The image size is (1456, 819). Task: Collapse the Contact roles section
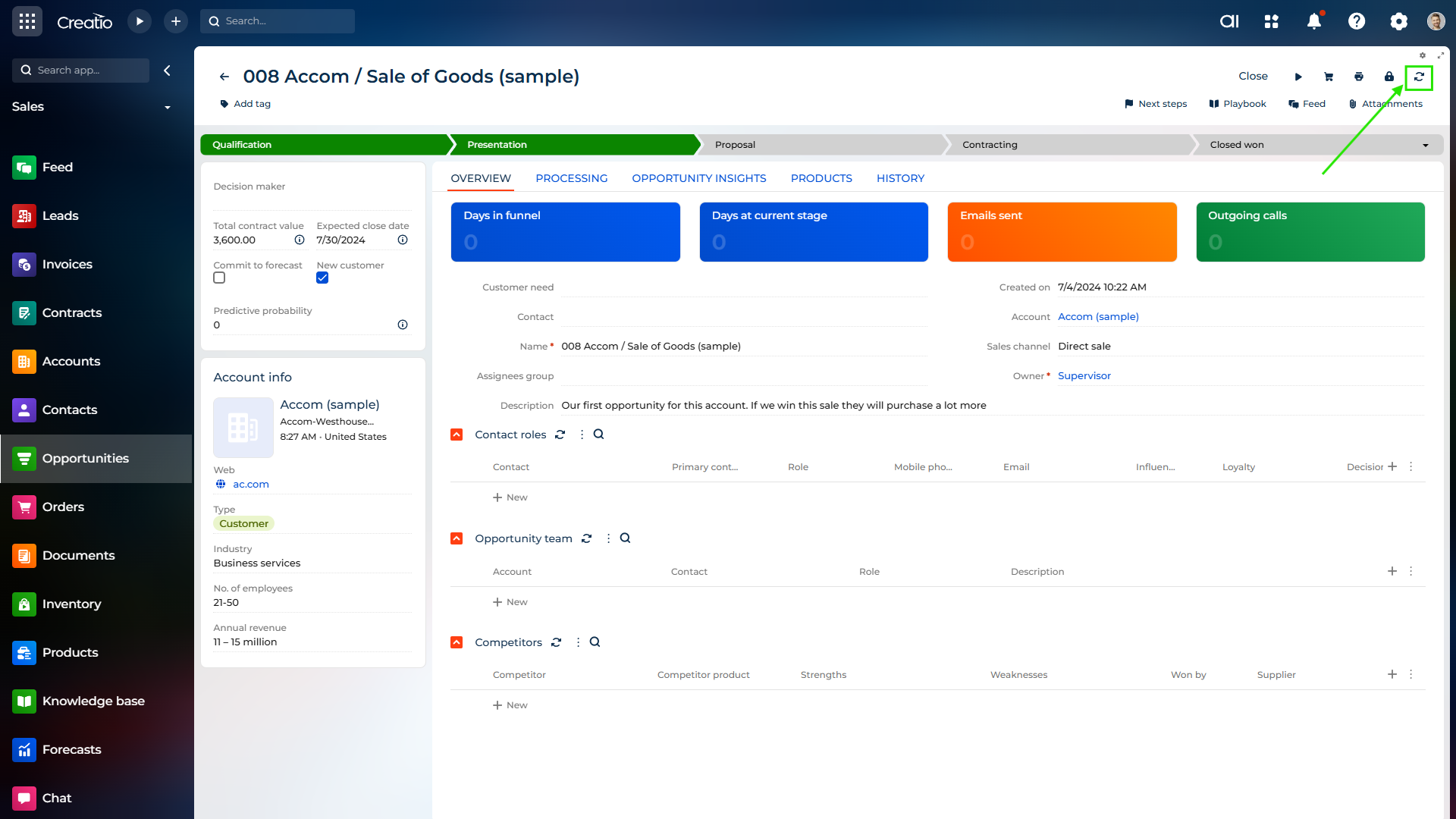[457, 435]
